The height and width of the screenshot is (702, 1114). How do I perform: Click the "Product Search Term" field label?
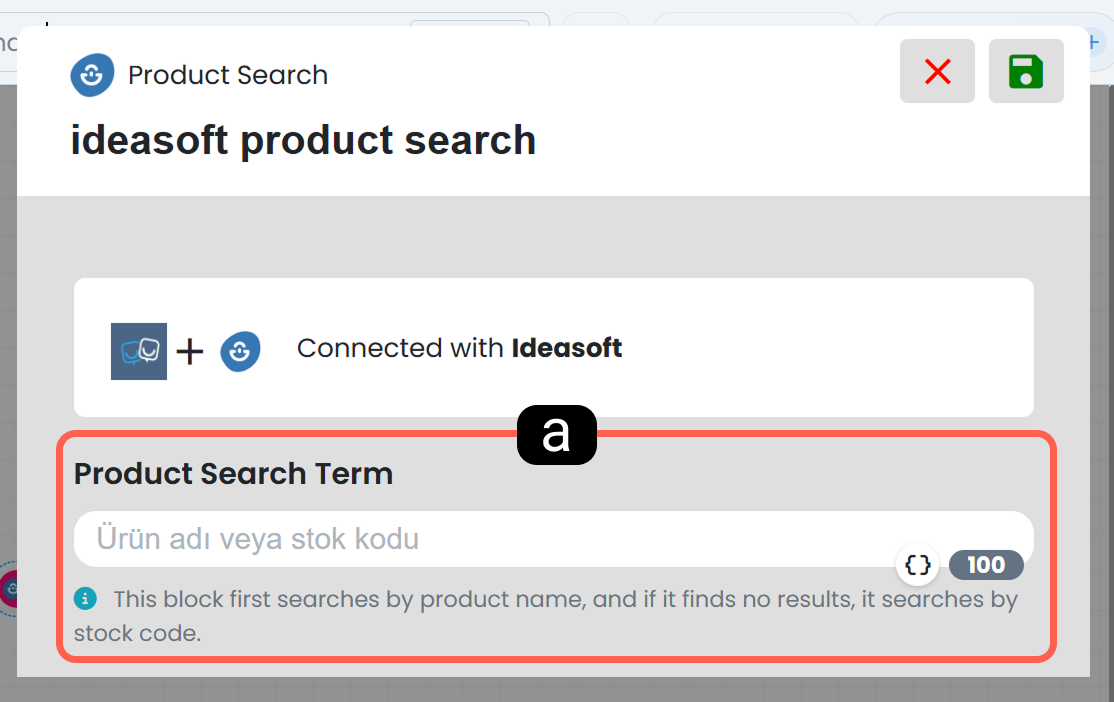pos(234,473)
